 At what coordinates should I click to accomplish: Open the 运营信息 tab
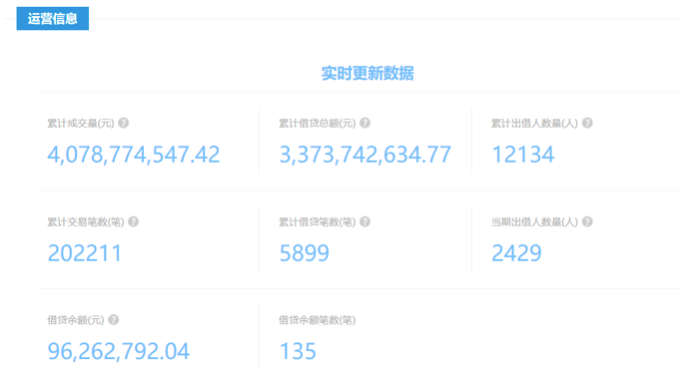52,19
